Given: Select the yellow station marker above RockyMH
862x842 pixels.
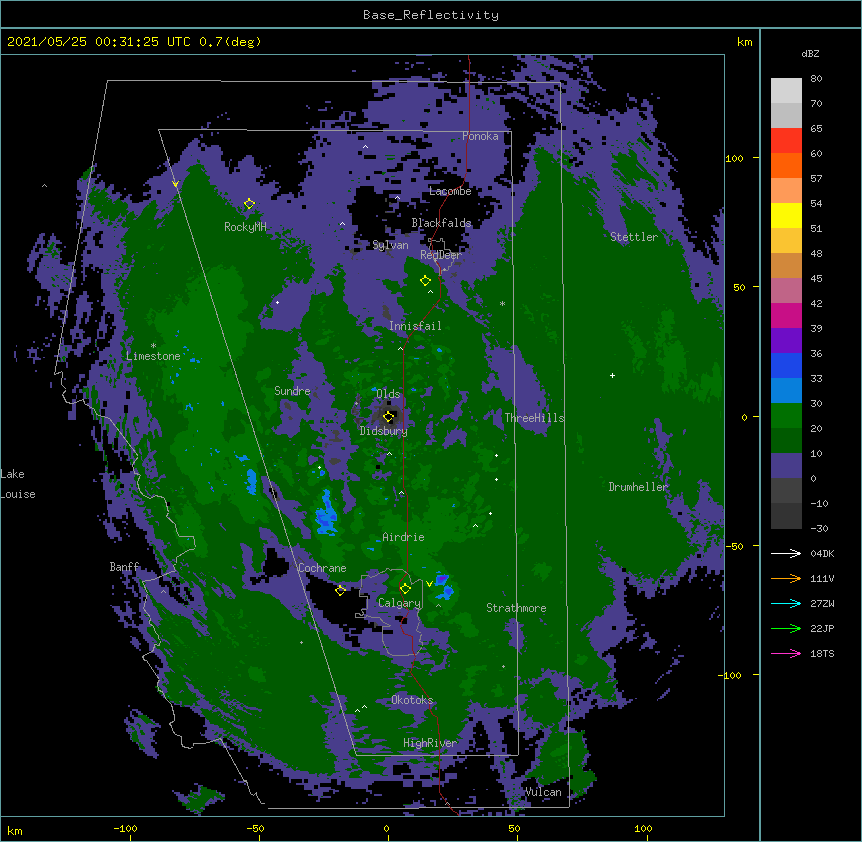Looking at the screenshot, I should (x=249, y=204).
